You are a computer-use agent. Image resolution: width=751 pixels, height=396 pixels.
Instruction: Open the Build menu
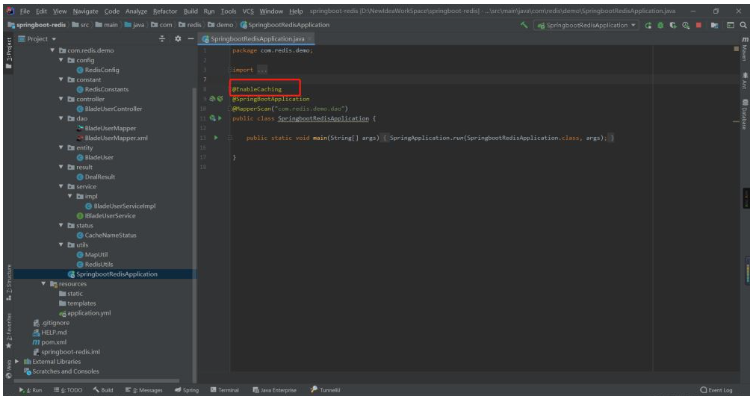point(191,11)
